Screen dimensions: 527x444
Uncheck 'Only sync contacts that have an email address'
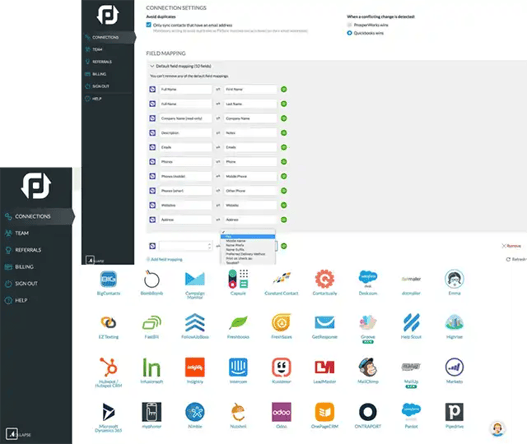coord(149,25)
